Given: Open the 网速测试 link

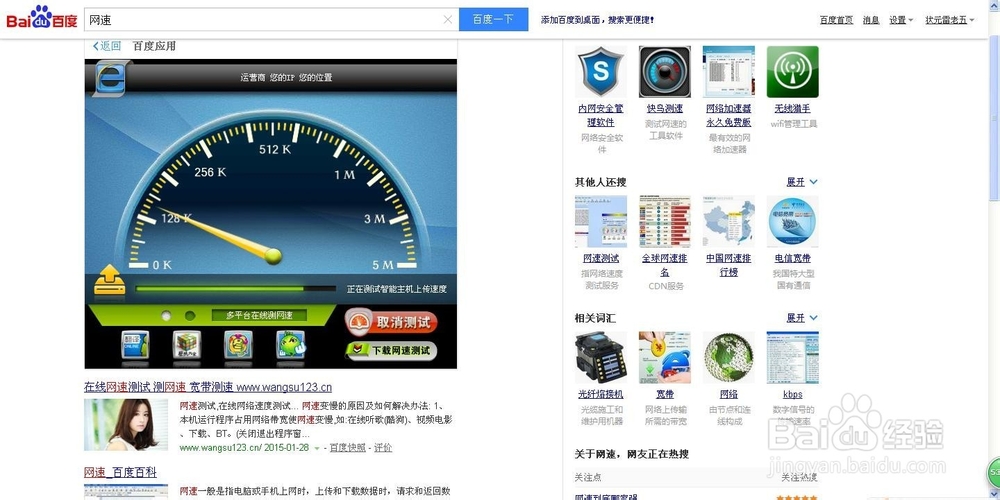Looking at the screenshot, I should point(601,259).
